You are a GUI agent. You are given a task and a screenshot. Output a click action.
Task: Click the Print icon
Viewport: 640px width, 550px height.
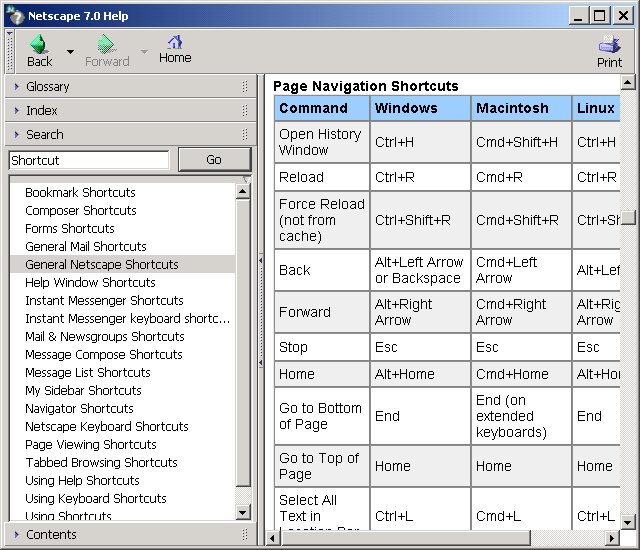609,45
